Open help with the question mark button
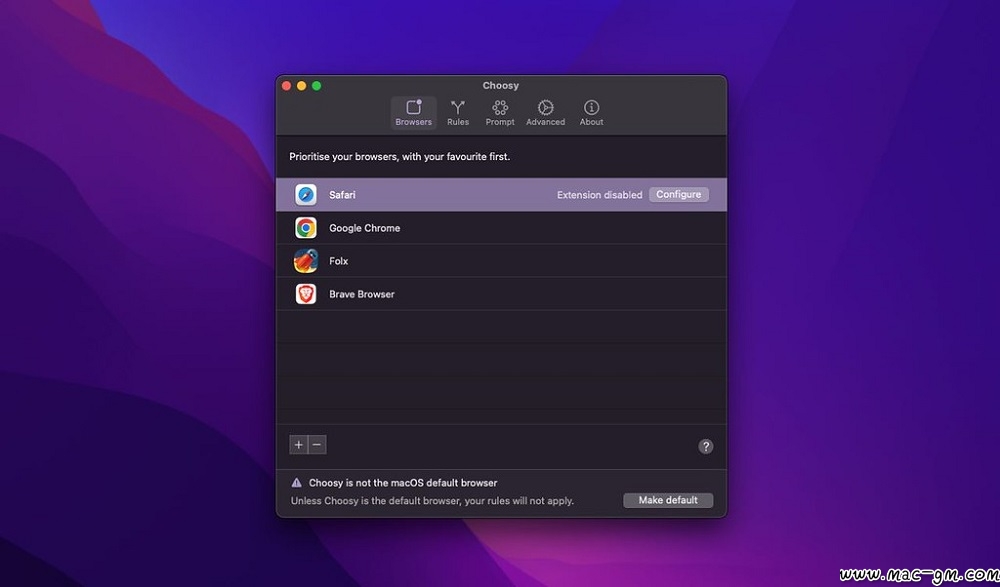This screenshot has width=1000, height=587. point(705,446)
